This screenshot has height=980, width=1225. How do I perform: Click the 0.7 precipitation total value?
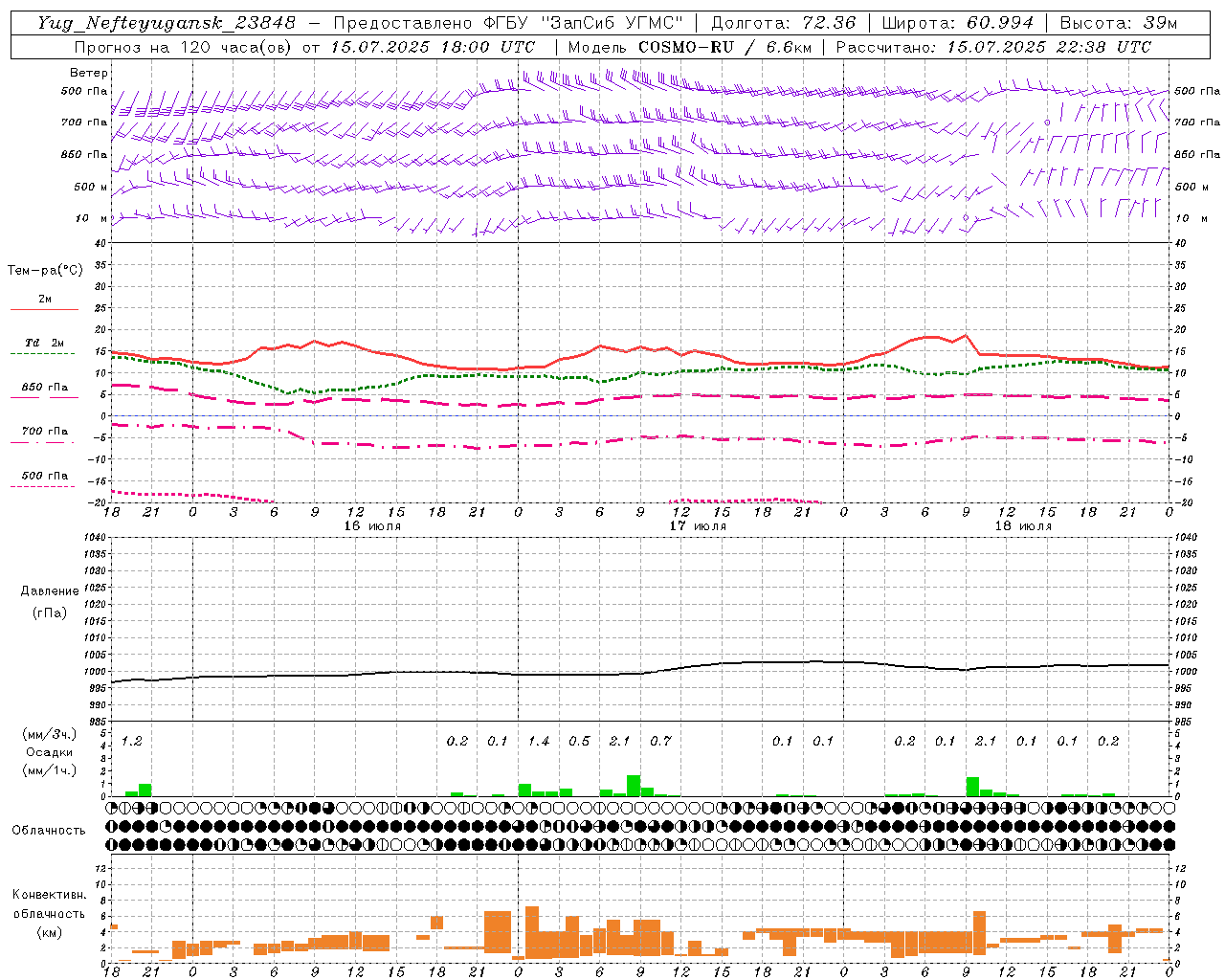660,741
